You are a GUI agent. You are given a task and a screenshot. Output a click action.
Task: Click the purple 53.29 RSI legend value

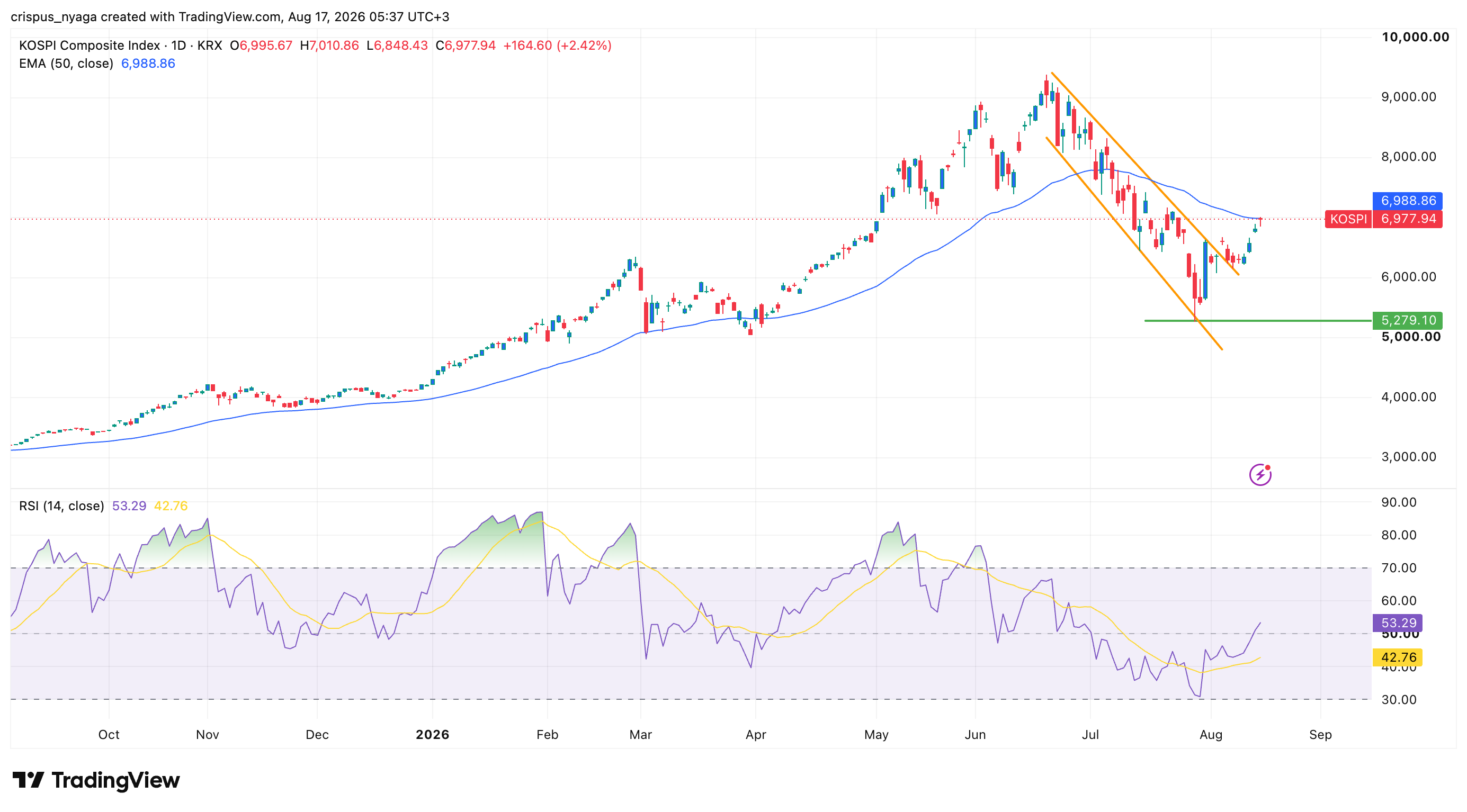point(129,506)
